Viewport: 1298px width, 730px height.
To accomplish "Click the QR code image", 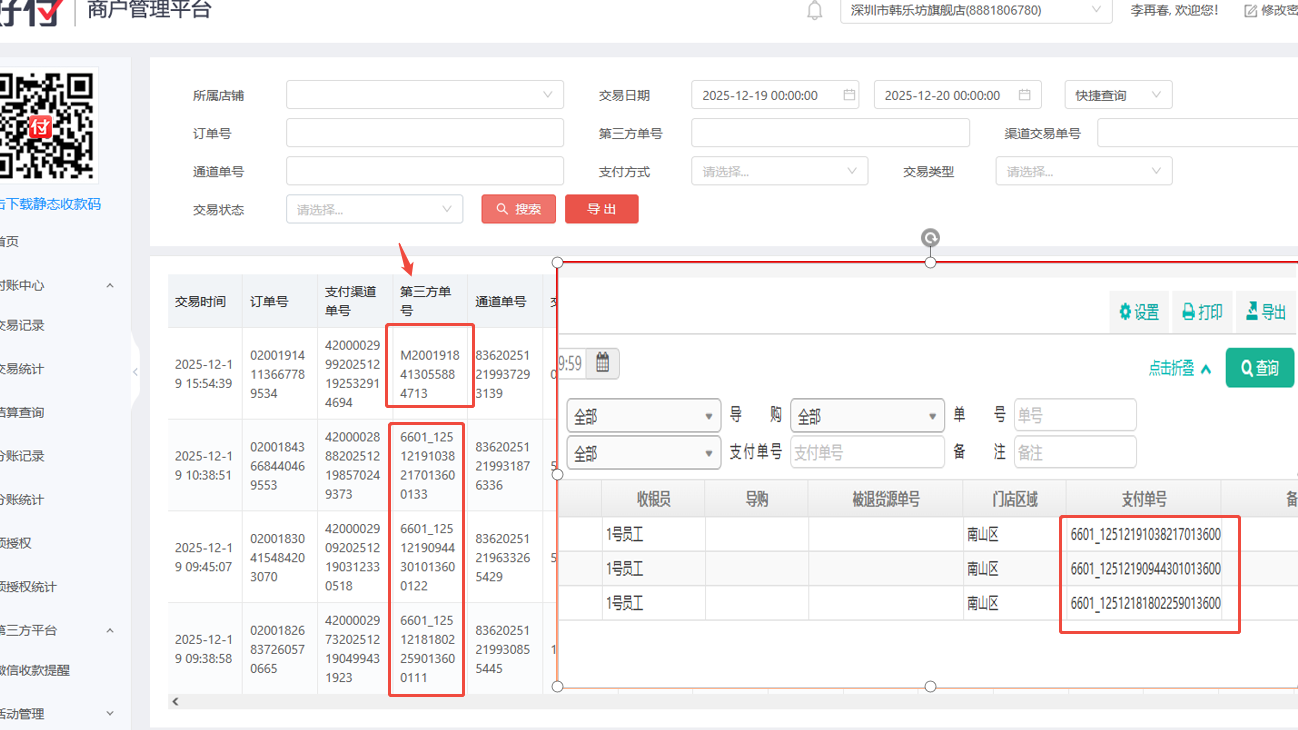I will (48, 126).
